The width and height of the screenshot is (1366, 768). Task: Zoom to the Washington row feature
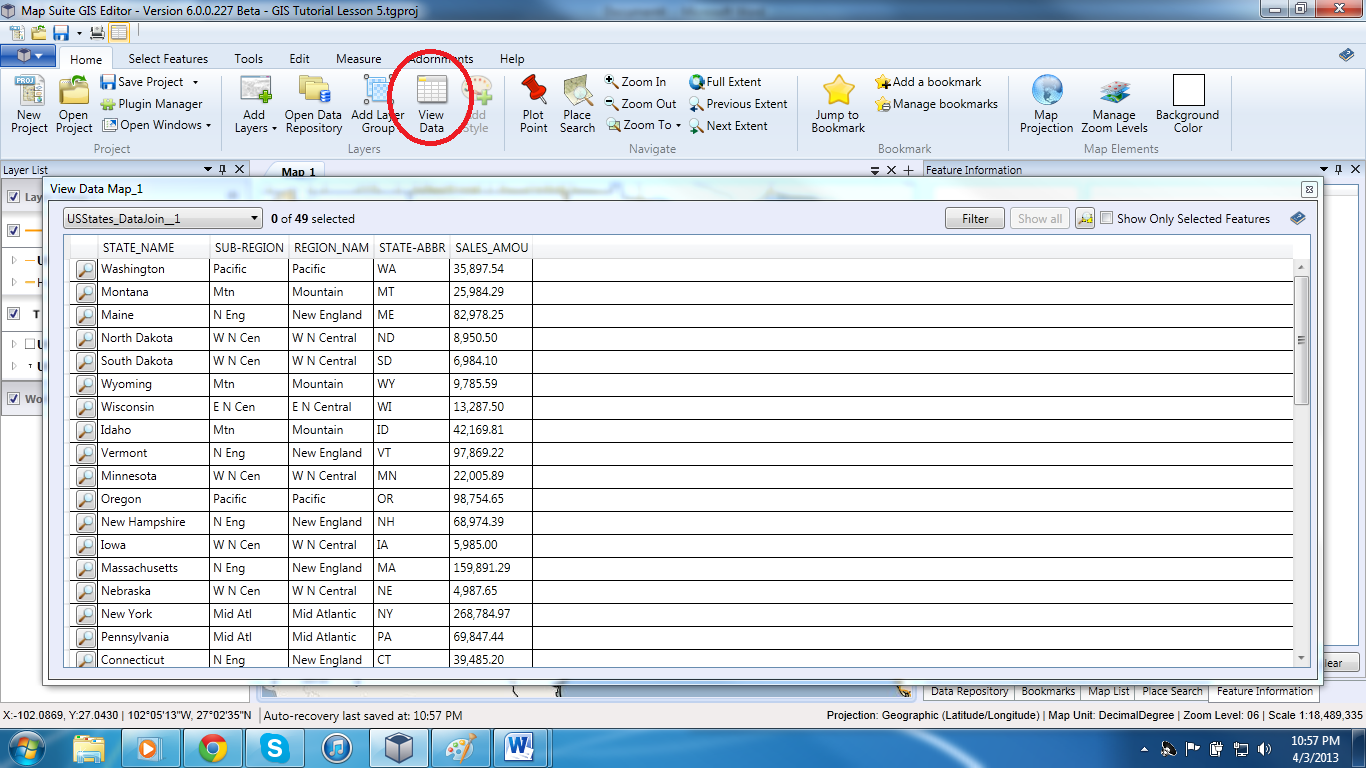point(86,270)
